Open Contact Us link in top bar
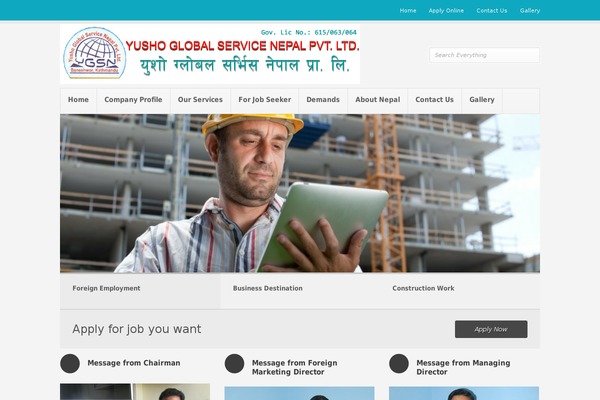 pyautogui.click(x=492, y=11)
